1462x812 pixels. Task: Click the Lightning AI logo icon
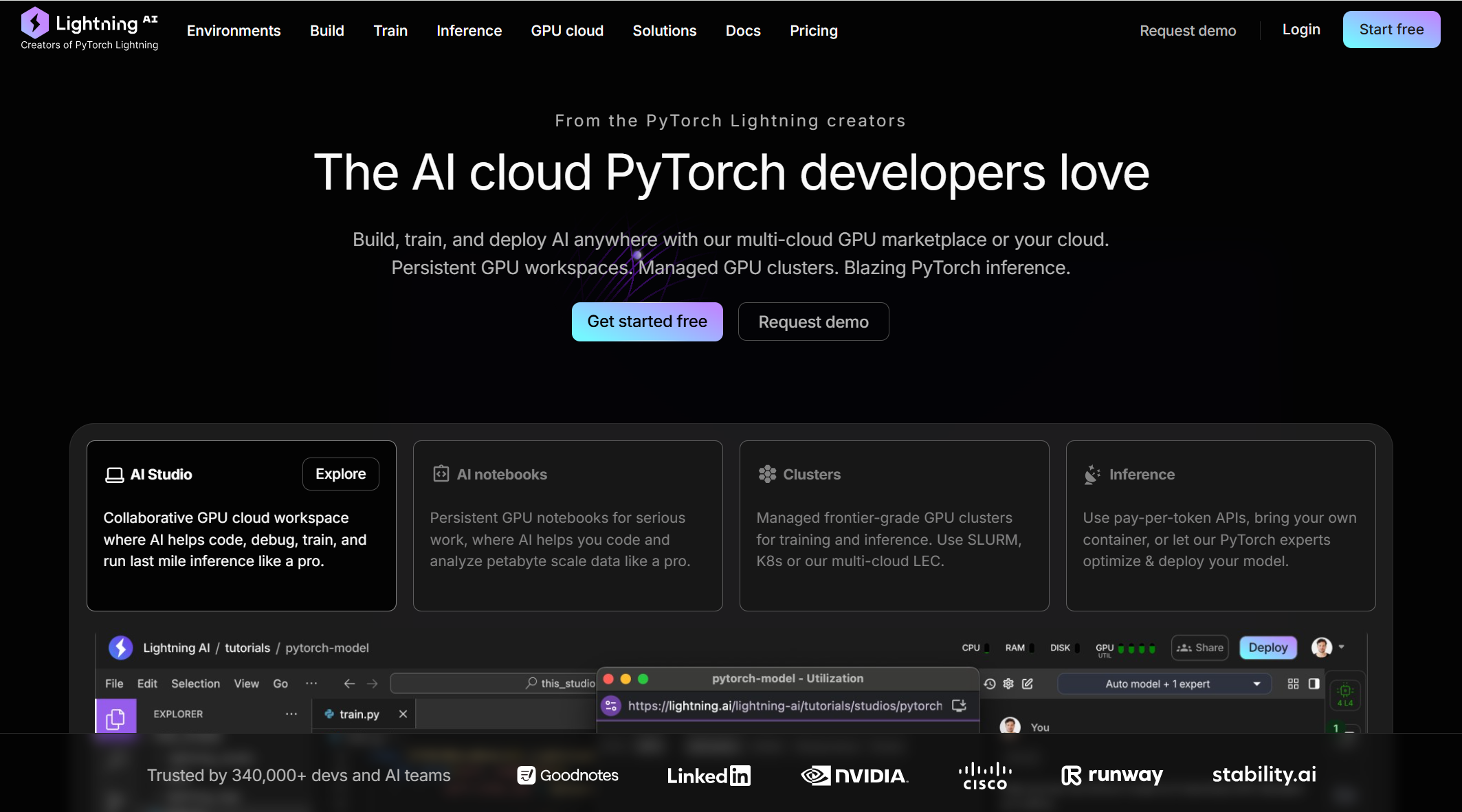[x=34, y=23]
